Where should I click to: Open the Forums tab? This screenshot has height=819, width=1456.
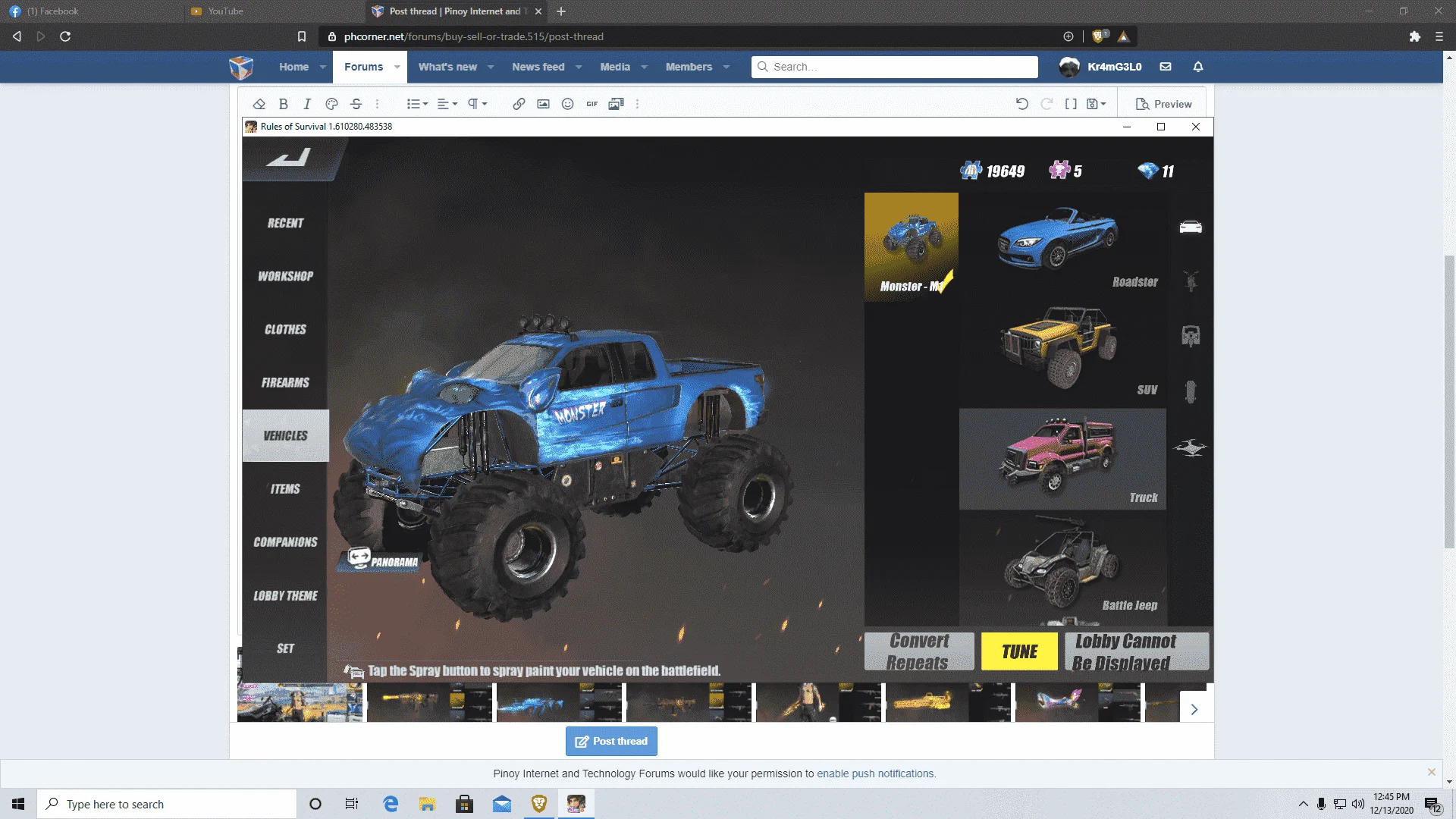pyautogui.click(x=364, y=67)
